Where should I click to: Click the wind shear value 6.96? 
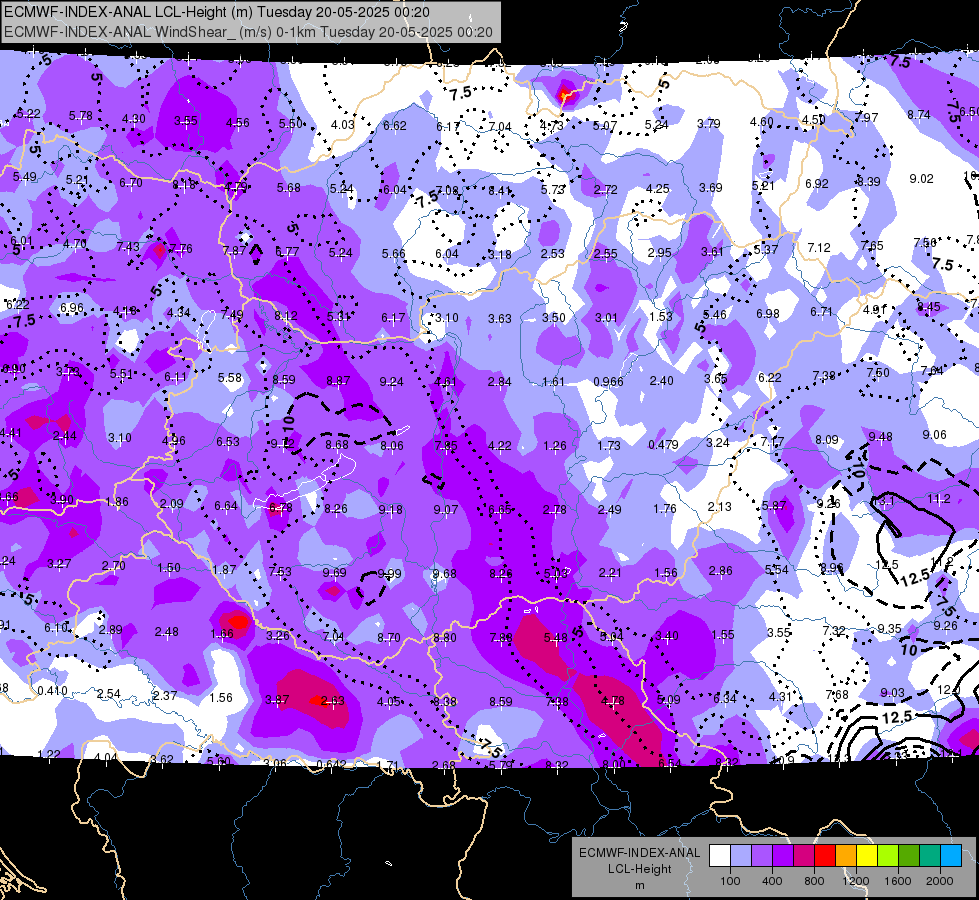[x=72, y=308]
